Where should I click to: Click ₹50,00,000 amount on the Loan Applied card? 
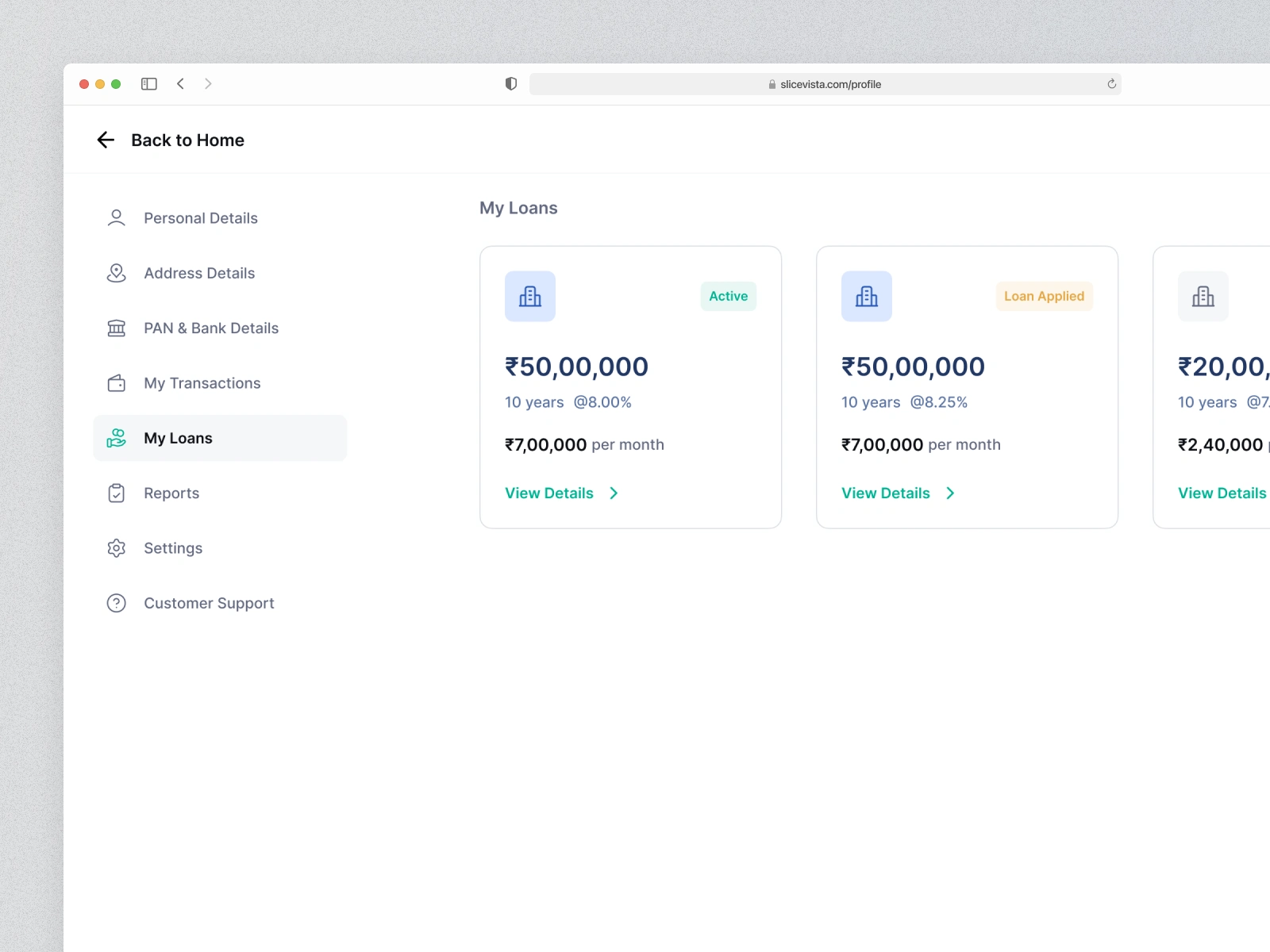pos(914,367)
